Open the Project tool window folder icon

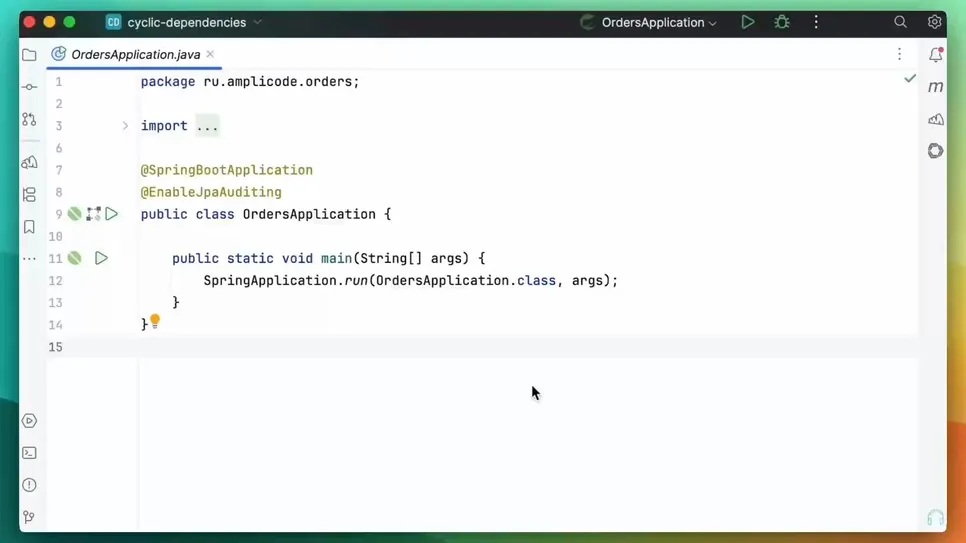tap(29, 55)
